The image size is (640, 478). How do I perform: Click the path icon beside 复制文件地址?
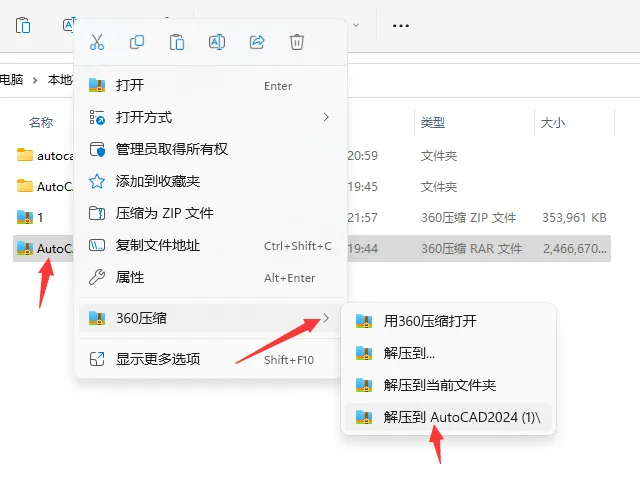(x=97, y=245)
